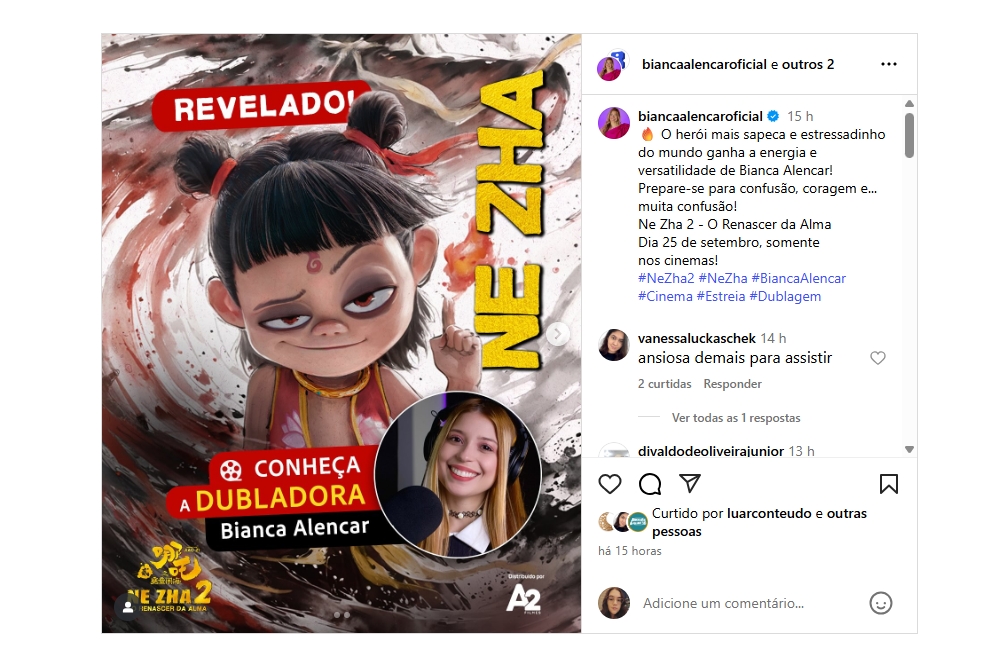Open 'e outros 2' collaborators list
Screen dimensions: 992x664
802,65
